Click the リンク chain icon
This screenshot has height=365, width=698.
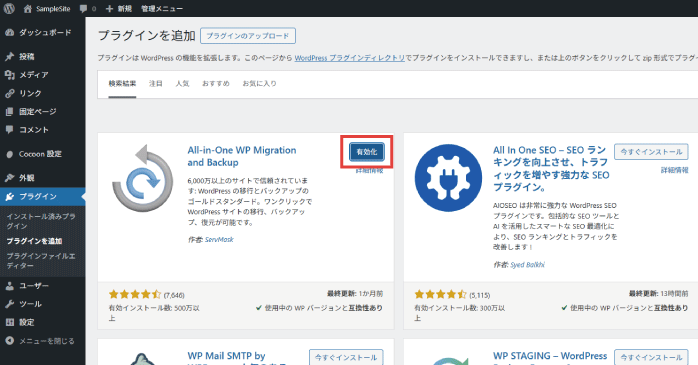(9, 93)
